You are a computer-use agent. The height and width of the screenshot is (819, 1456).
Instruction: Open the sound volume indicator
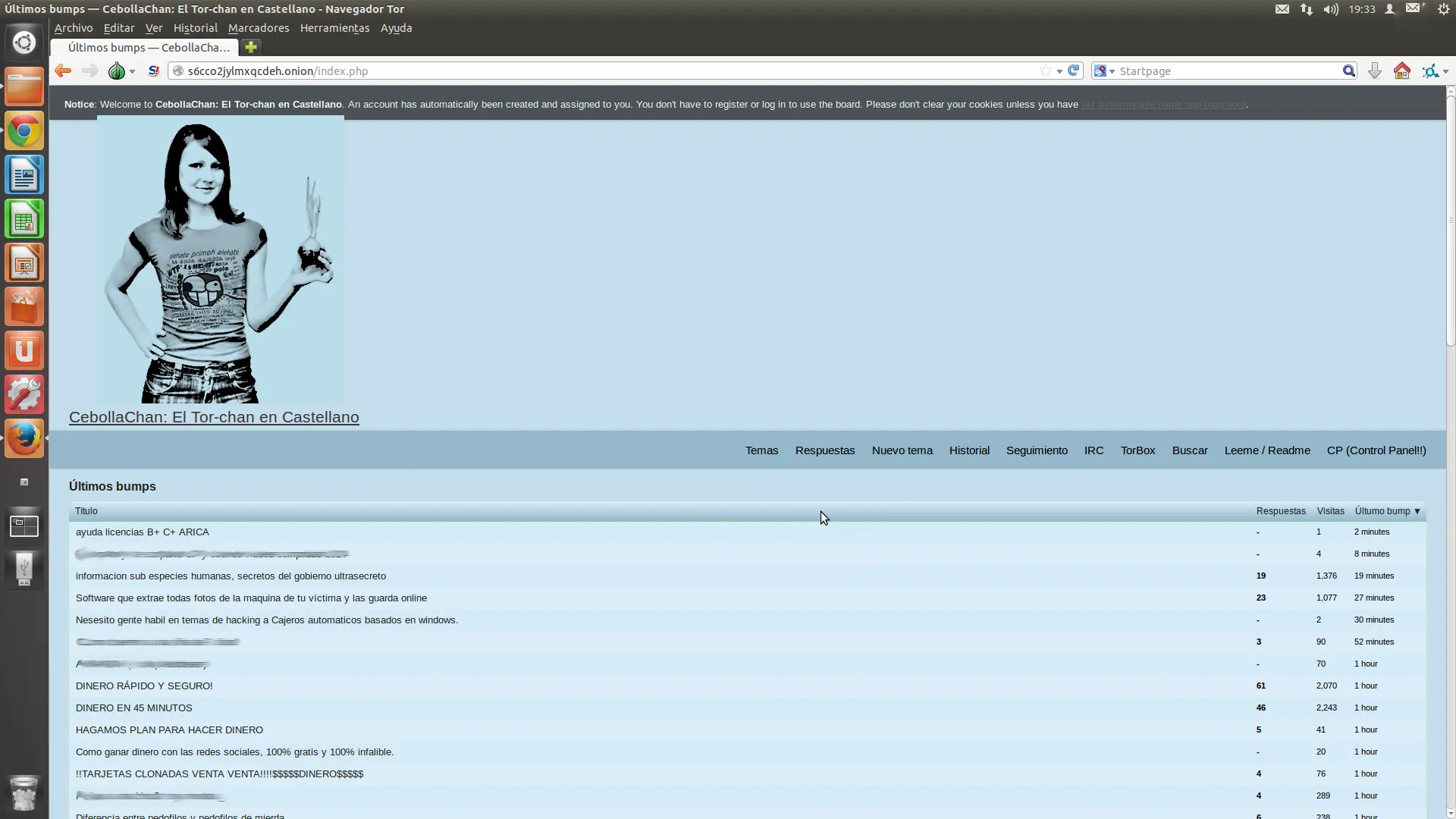click(x=1331, y=9)
